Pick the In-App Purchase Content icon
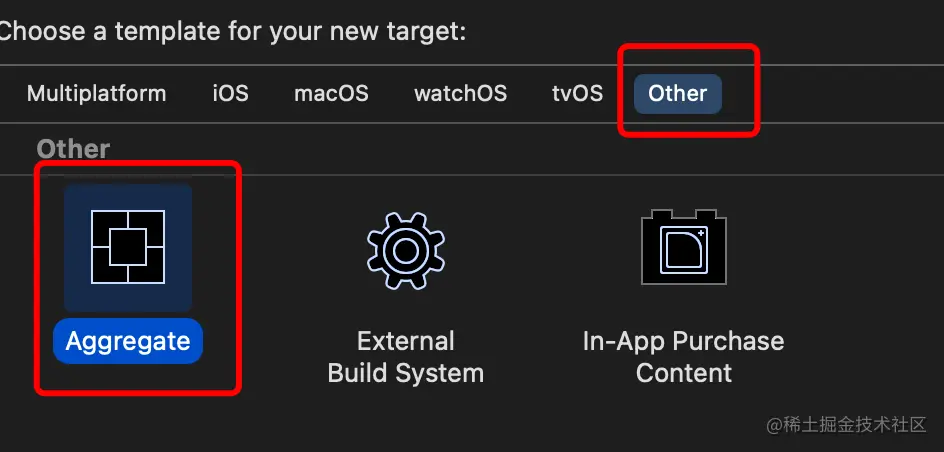The height and width of the screenshot is (452, 944). (x=684, y=247)
